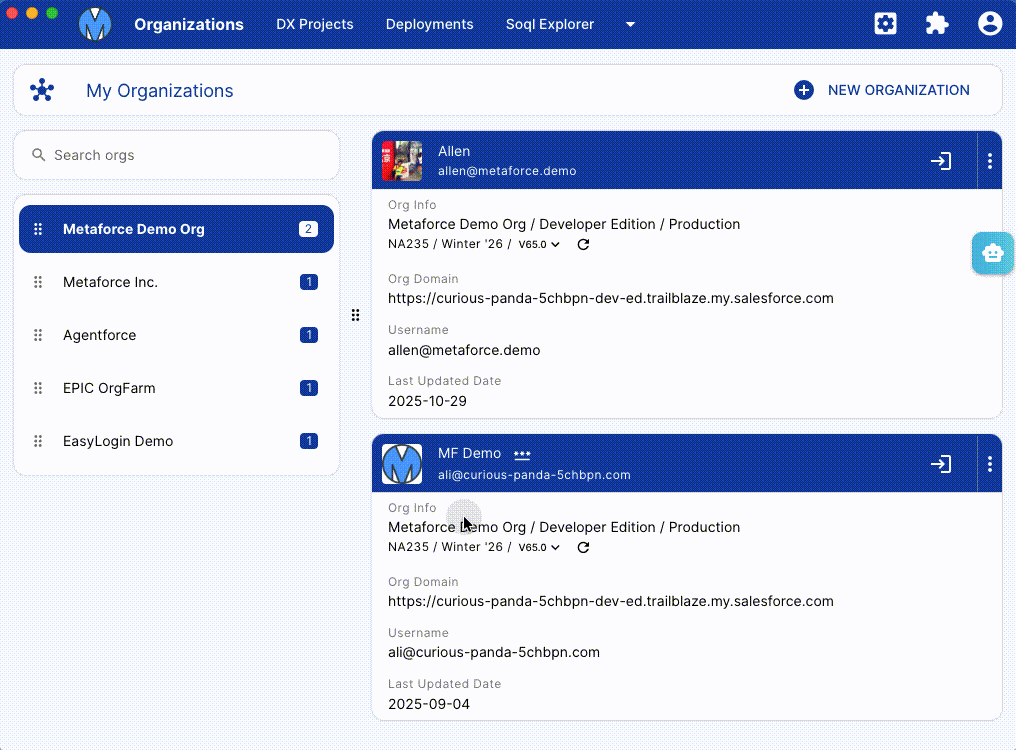Click the search magnifier icon
Viewport: 1016px width, 750px height.
(39, 155)
